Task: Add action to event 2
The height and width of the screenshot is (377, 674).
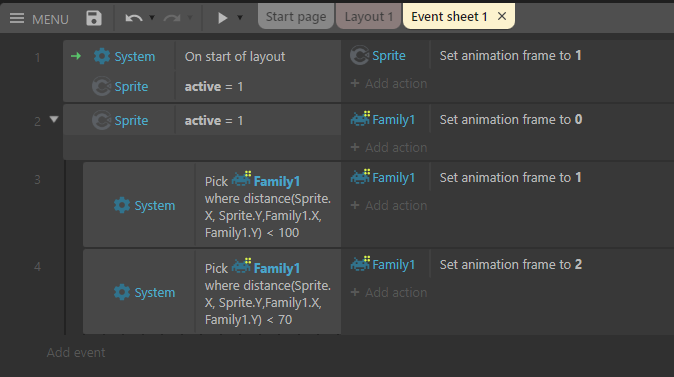Action: [x=389, y=147]
